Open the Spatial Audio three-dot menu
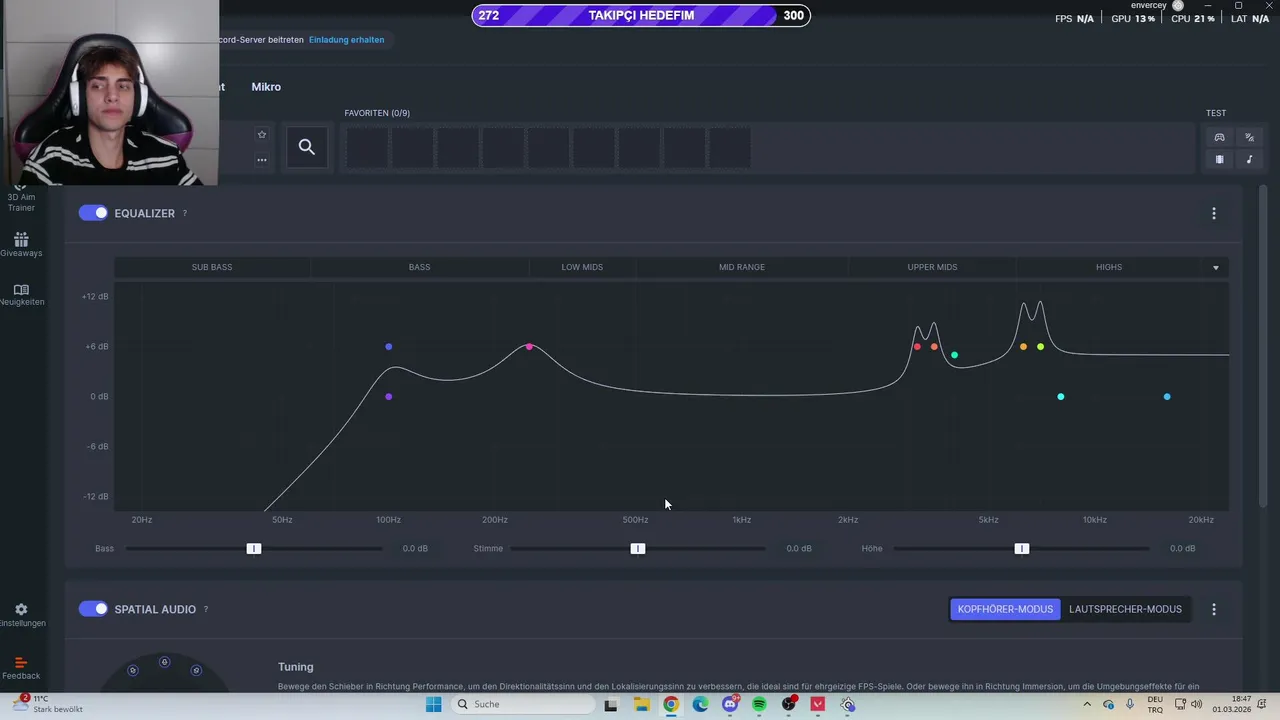The width and height of the screenshot is (1280, 720). pyautogui.click(x=1214, y=609)
